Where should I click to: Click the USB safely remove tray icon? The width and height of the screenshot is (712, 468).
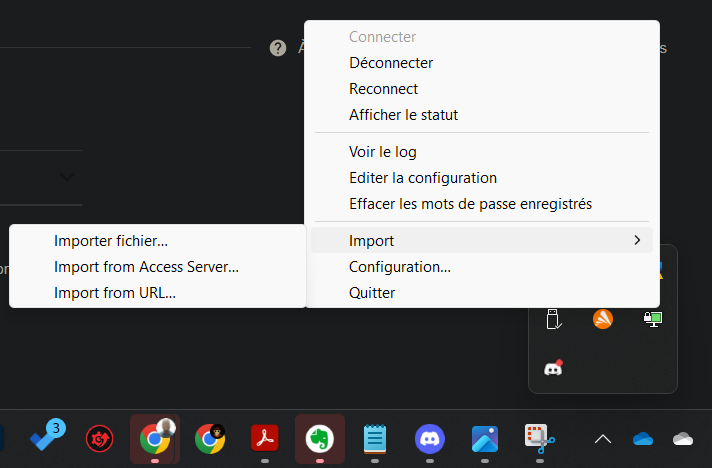[x=554, y=319]
